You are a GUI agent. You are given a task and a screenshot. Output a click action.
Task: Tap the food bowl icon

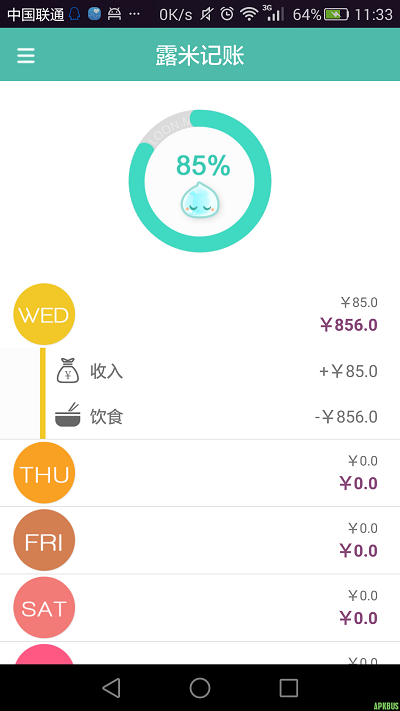pyautogui.click(x=68, y=414)
